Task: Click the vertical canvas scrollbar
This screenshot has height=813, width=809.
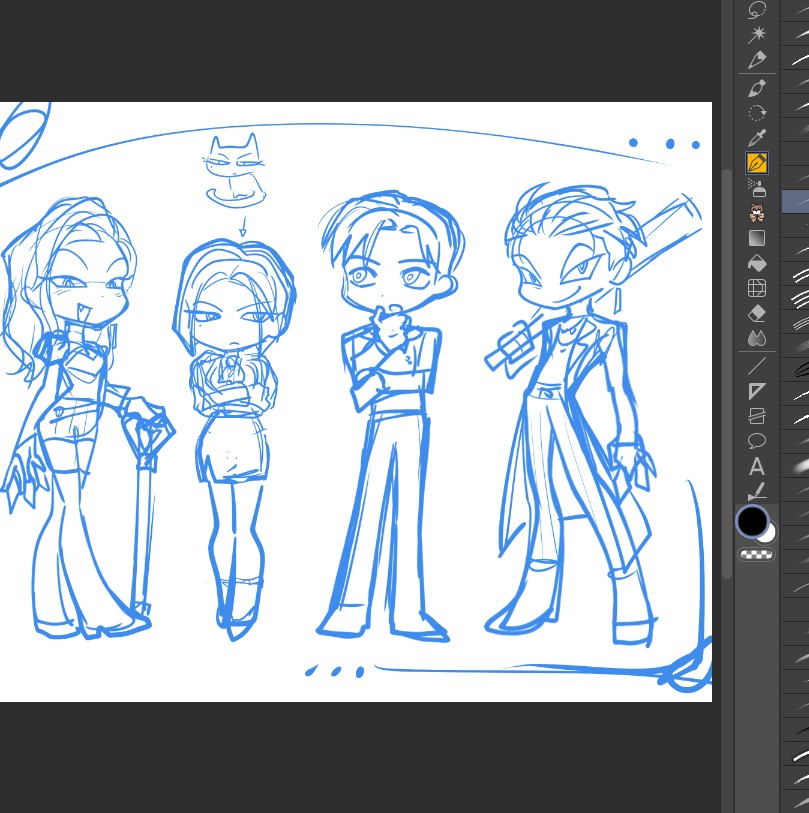Action: [x=727, y=373]
